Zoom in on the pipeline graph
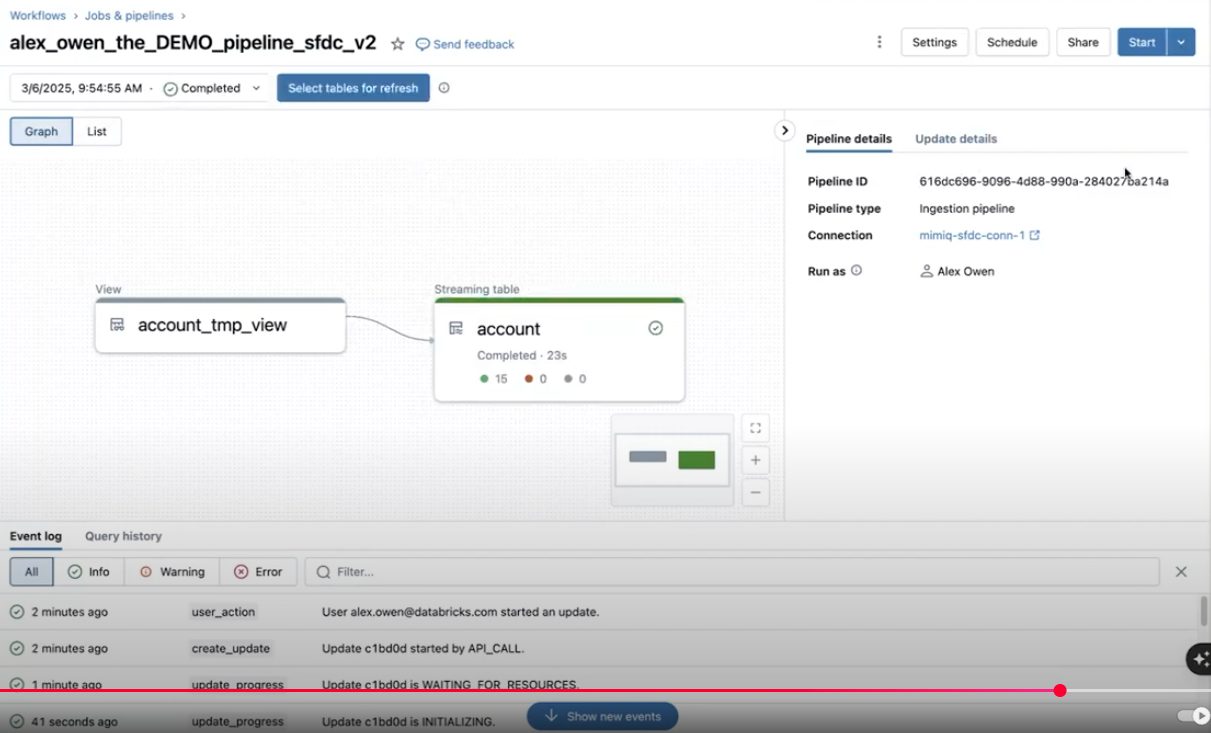 click(x=755, y=460)
